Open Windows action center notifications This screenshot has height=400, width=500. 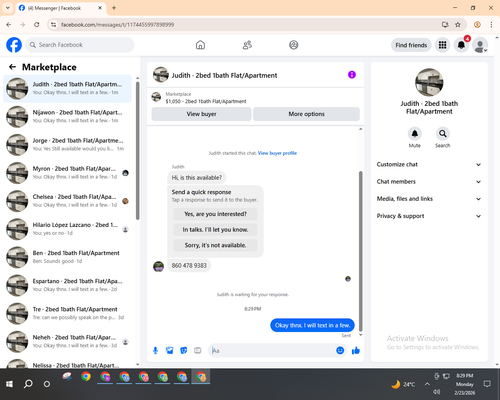(487, 384)
